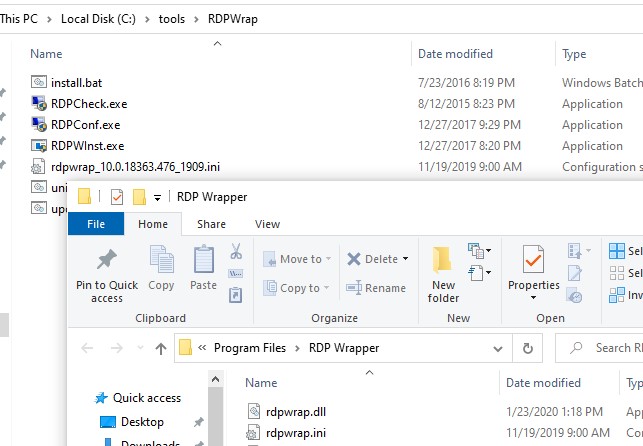Image resolution: width=643 pixels, height=446 pixels.
Task: Click the title bar Properties quick-access icon
Action: (x=117, y=197)
